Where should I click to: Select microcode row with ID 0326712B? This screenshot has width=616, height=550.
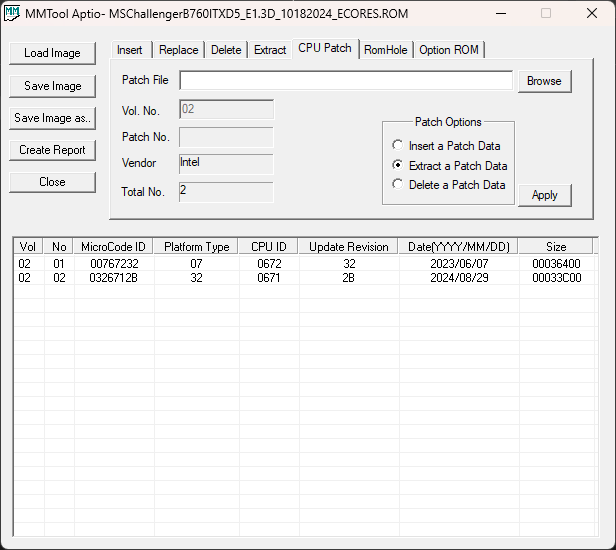click(304, 278)
